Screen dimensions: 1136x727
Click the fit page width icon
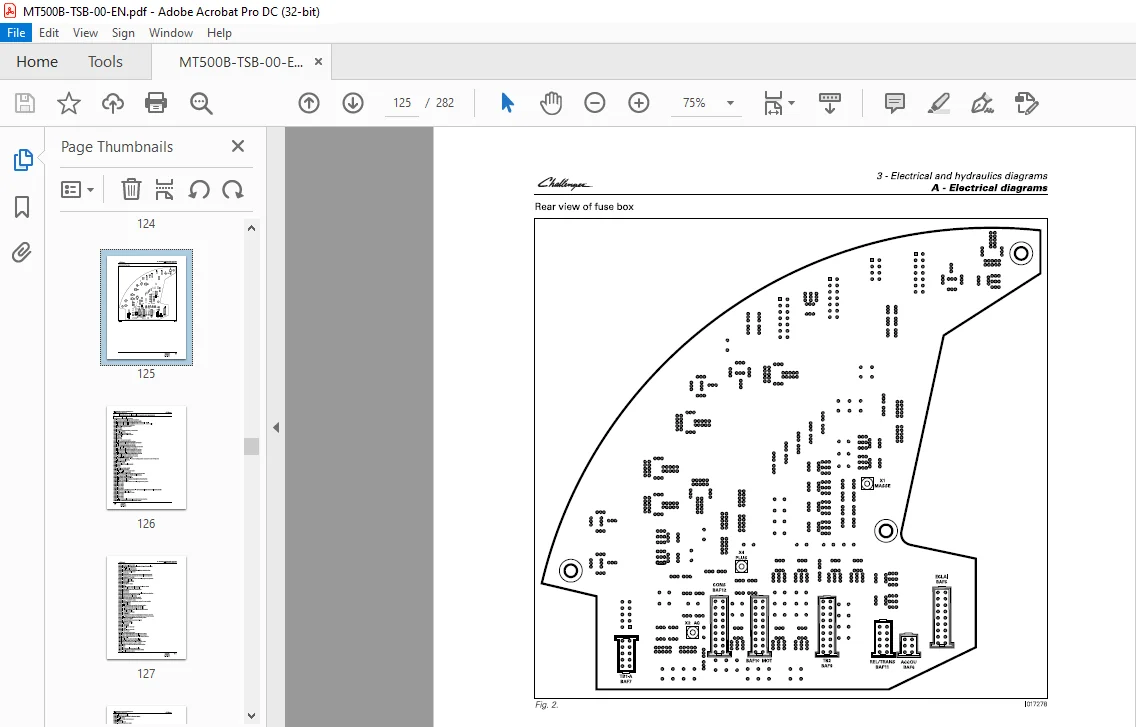tap(773, 103)
